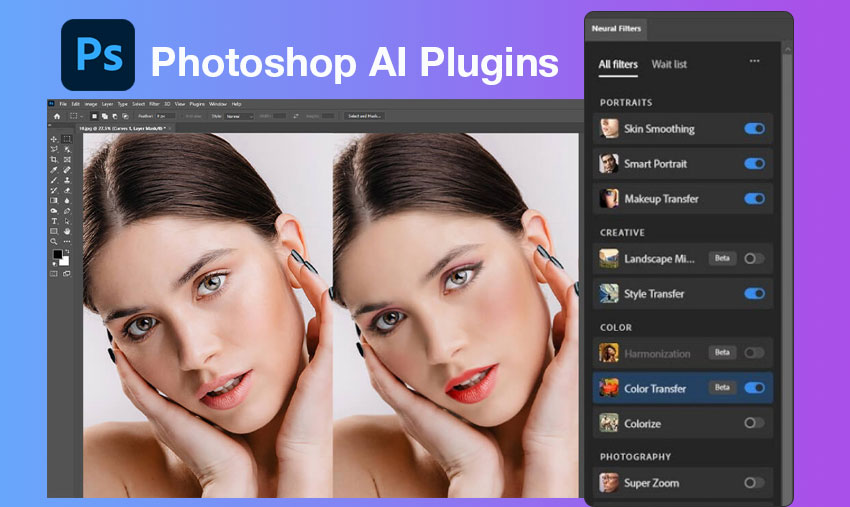Select the Hand tool
This screenshot has height=507, width=850.
pyautogui.click(x=67, y=231)
